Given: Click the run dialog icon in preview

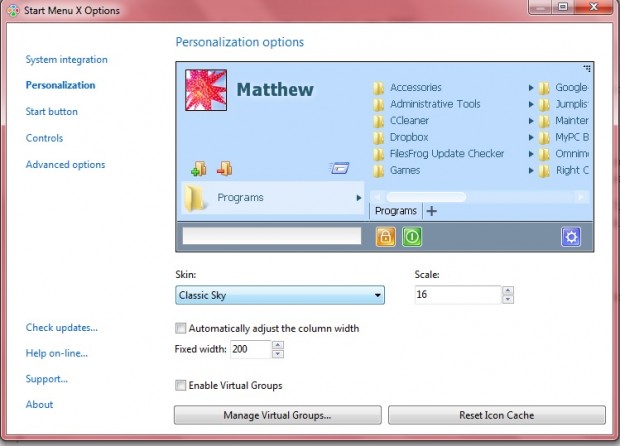Looking at the screenshot, I should 339,168.
